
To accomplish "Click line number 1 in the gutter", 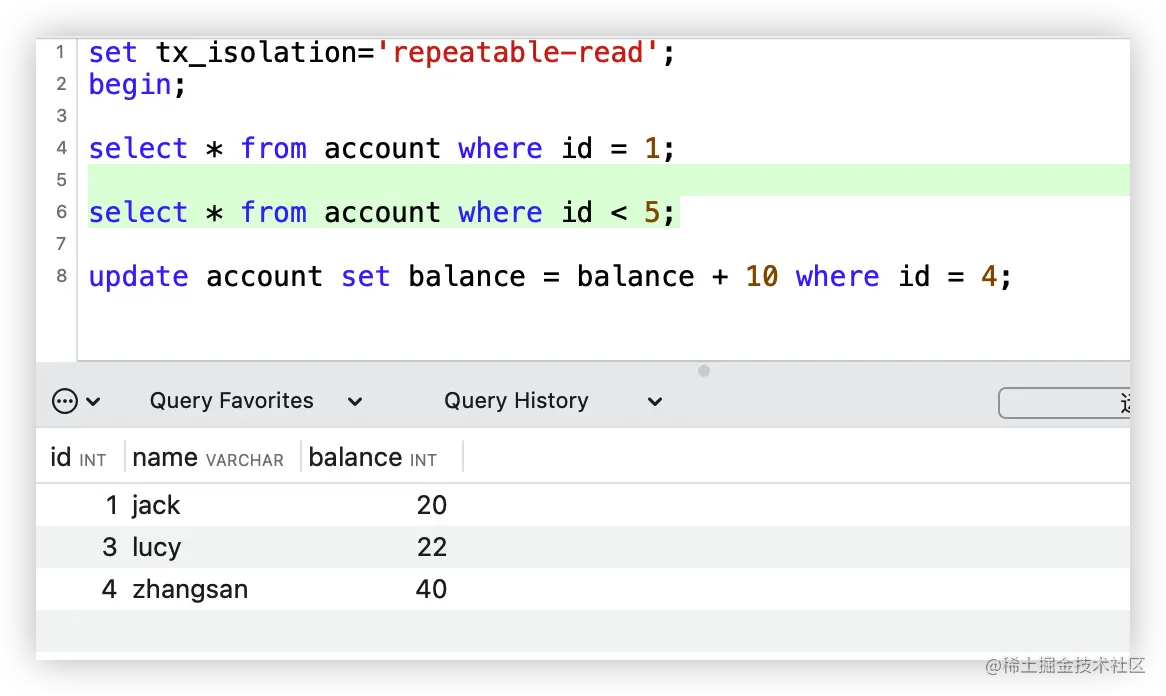I will [x=60, y=52].
